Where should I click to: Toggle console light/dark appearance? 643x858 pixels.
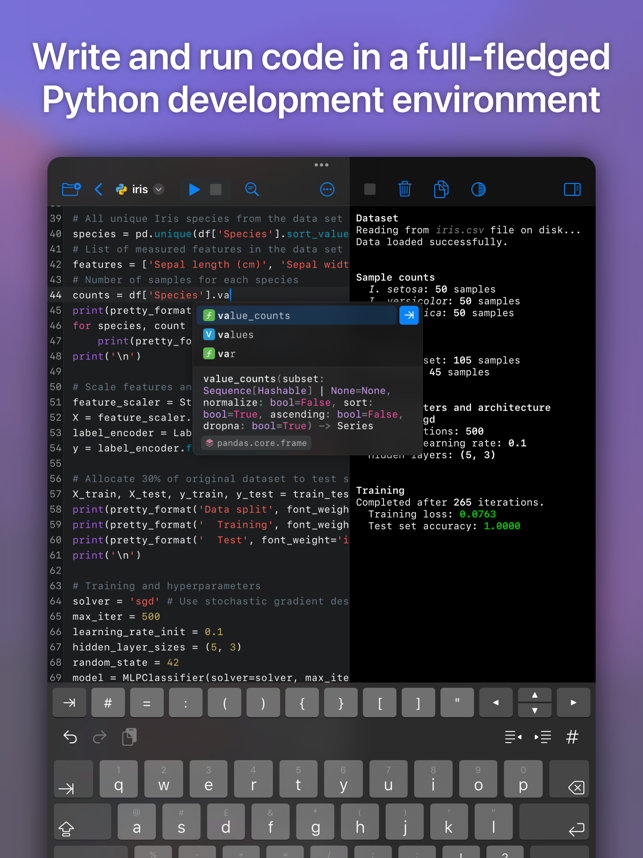coord(478,189)
